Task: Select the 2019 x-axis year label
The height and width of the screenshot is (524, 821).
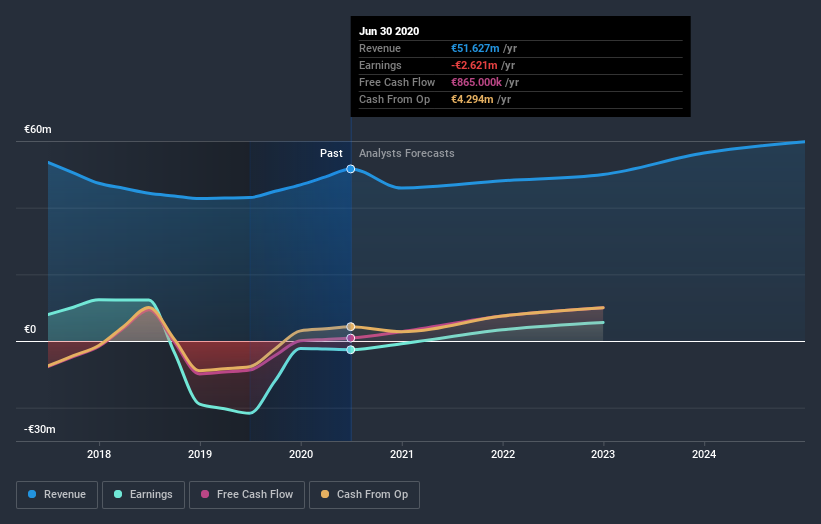Action: tap(200, 454)
